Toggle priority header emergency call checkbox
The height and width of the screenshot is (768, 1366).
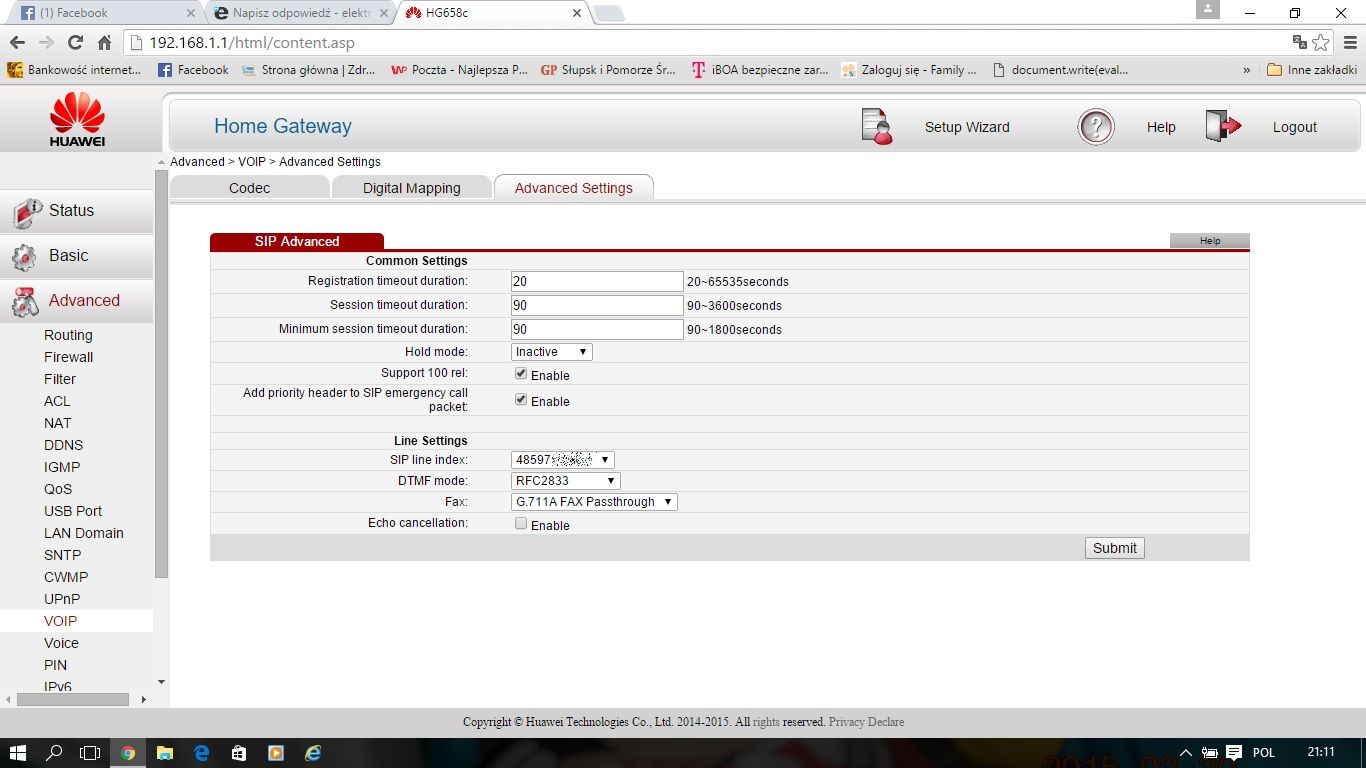[x=521, y=400]
